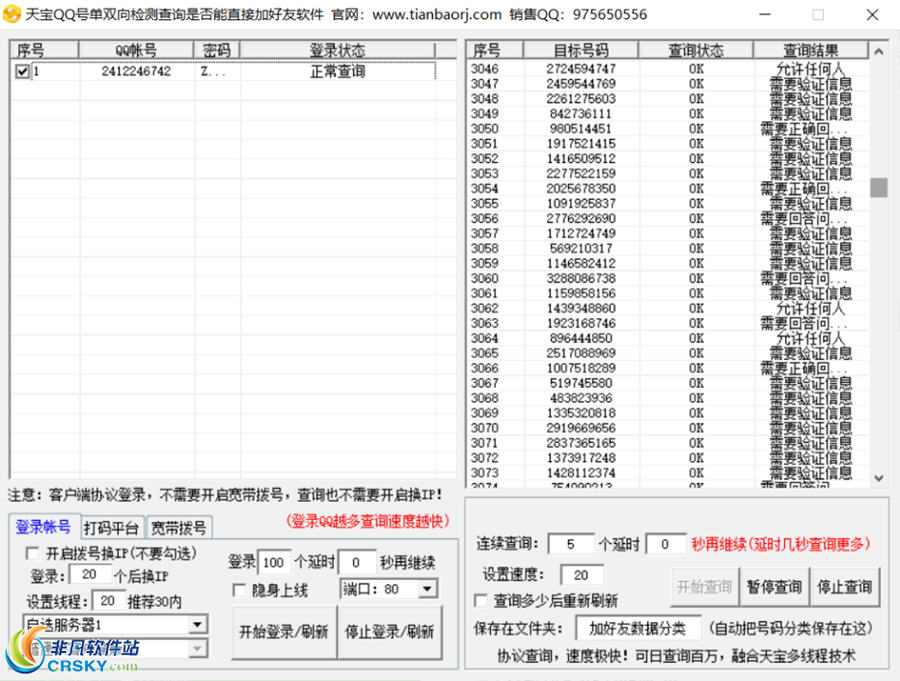Select target number 2025678350
The image size is (900, 681).
[581, 188]
